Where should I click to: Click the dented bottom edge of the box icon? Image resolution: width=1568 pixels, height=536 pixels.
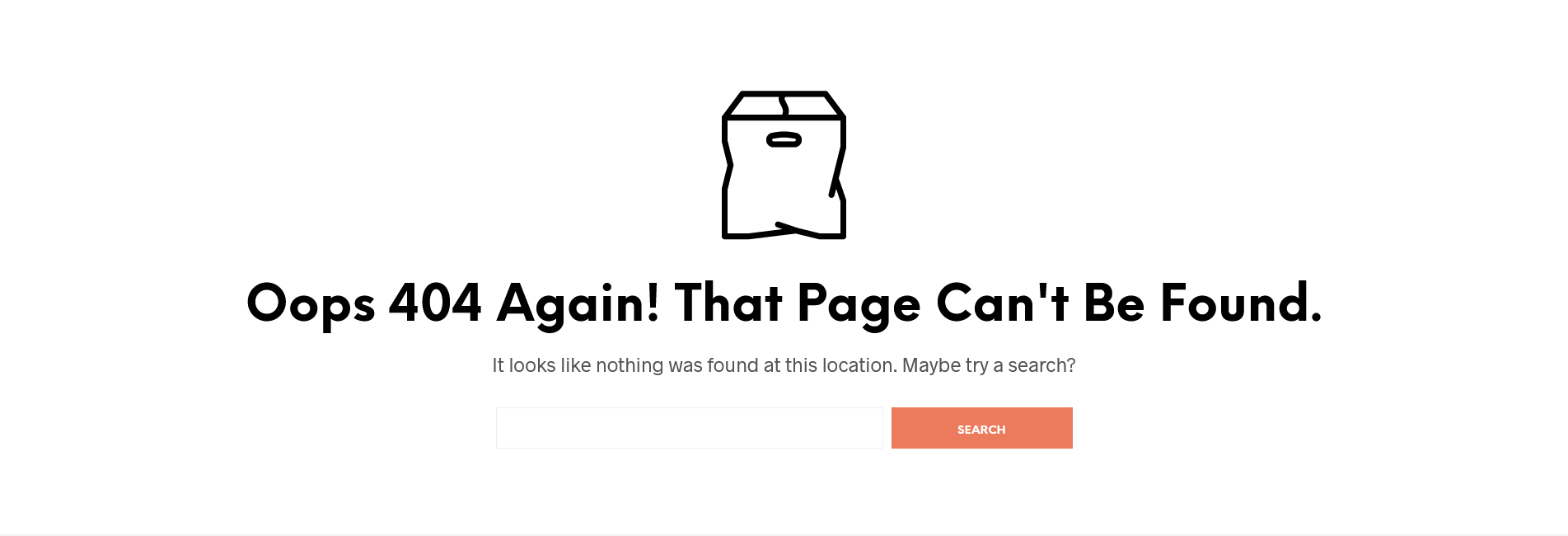pyautogui.click(x=784, y=230)
